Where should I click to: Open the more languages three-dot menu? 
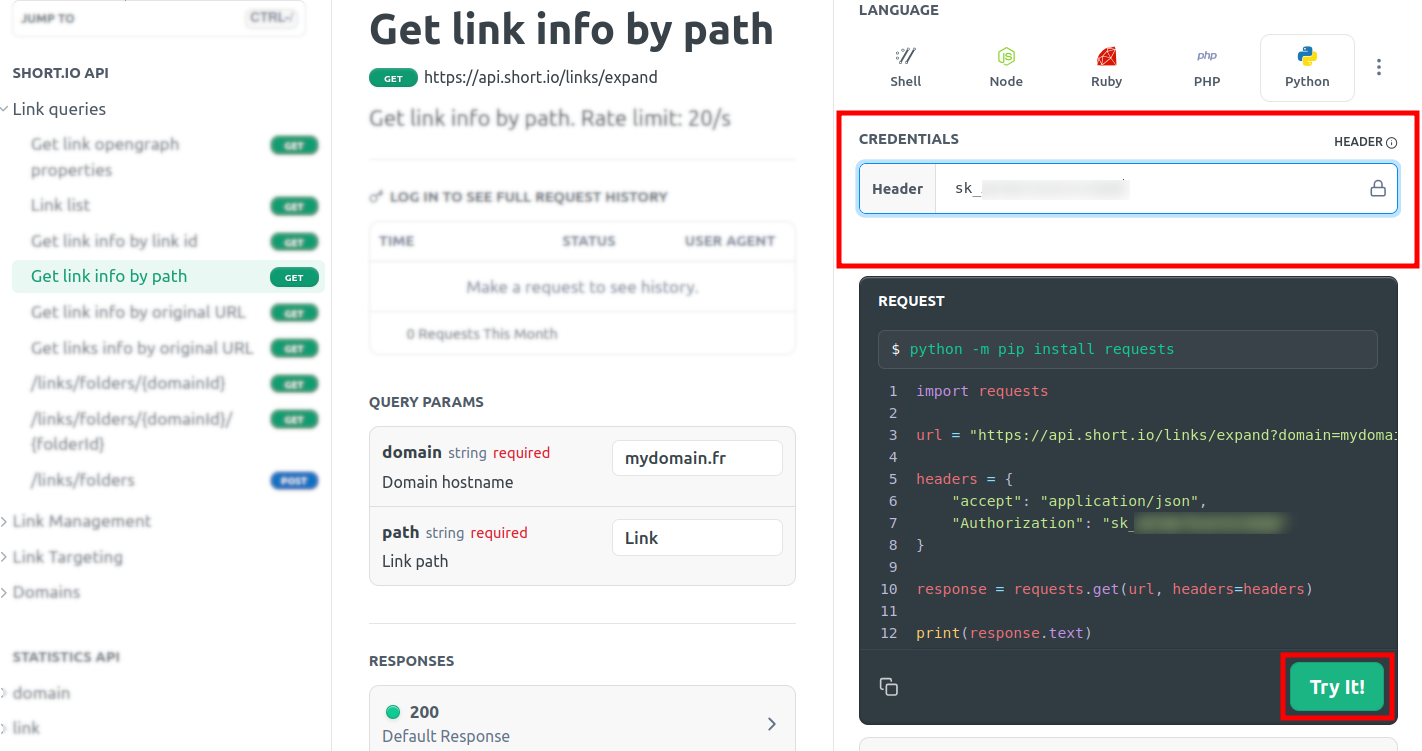[1379, 67]
